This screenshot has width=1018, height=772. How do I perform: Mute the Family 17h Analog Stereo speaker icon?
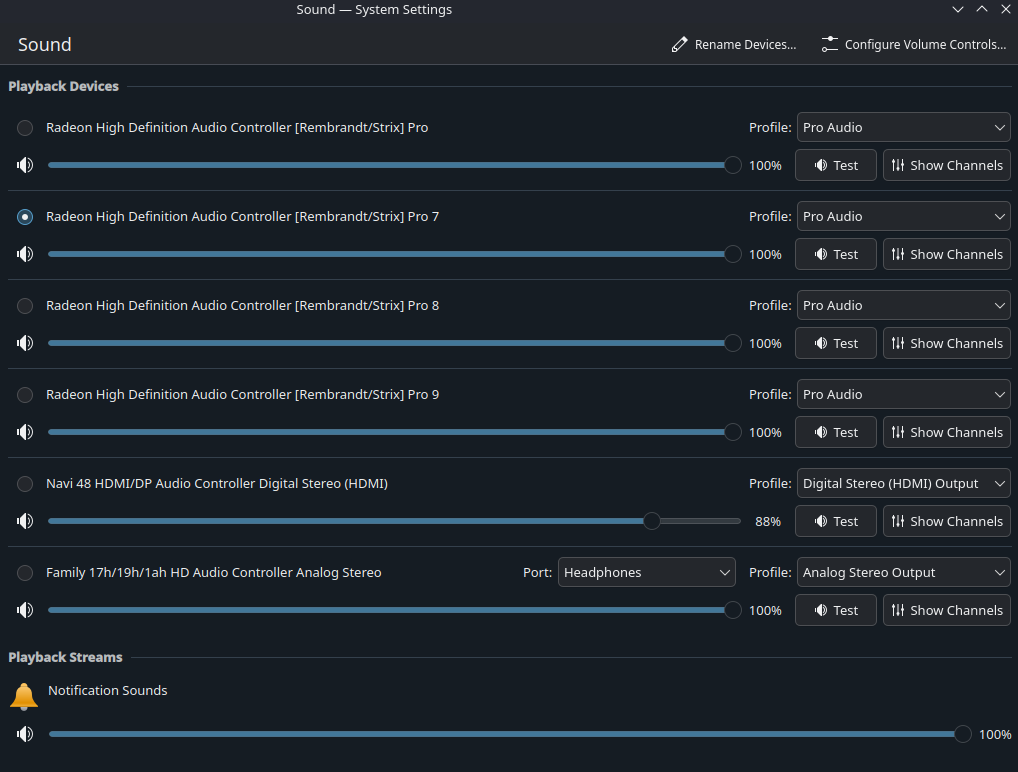pos(25,610)
